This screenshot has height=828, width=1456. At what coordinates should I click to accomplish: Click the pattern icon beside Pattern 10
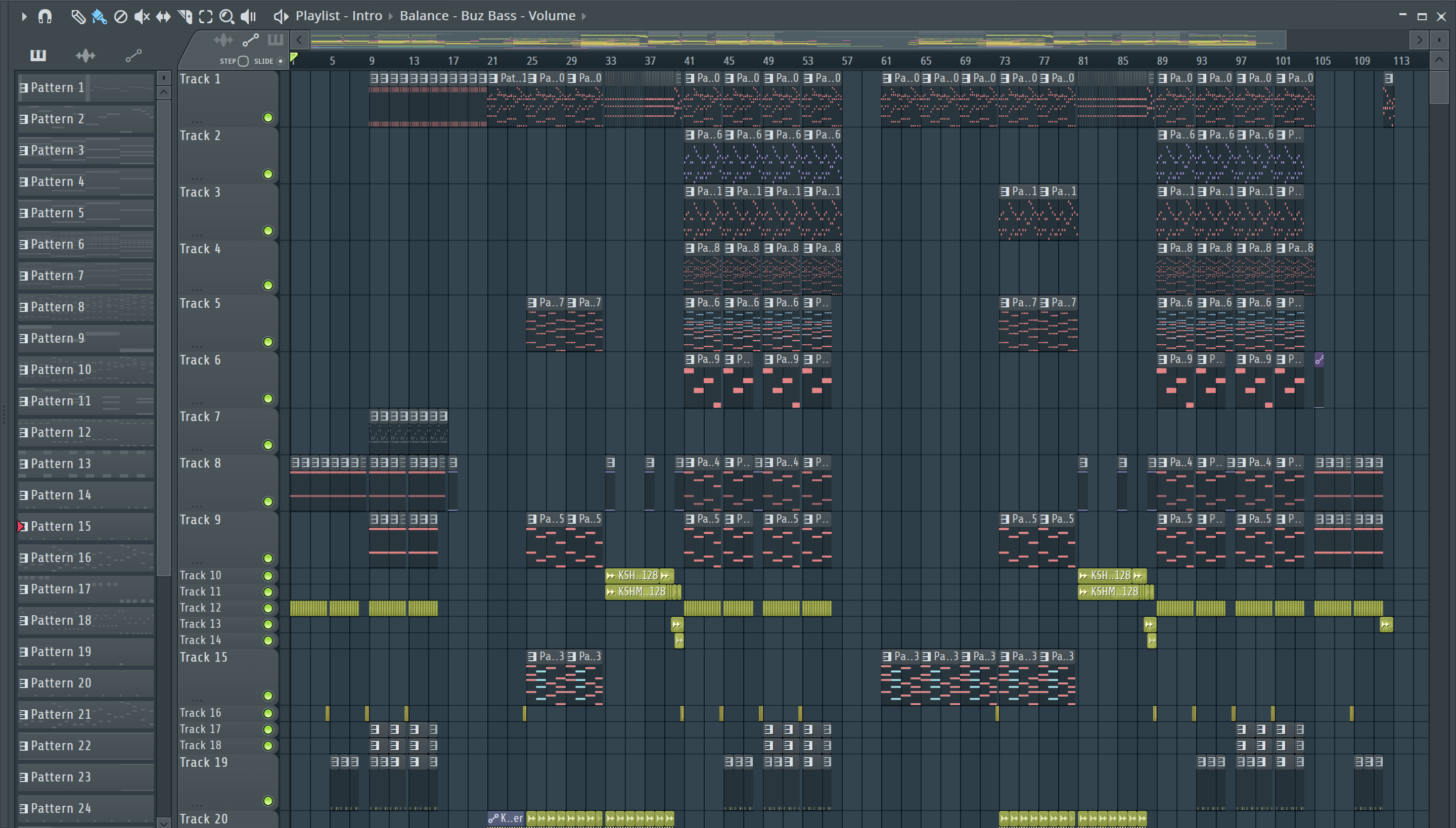tap(23, 370)
